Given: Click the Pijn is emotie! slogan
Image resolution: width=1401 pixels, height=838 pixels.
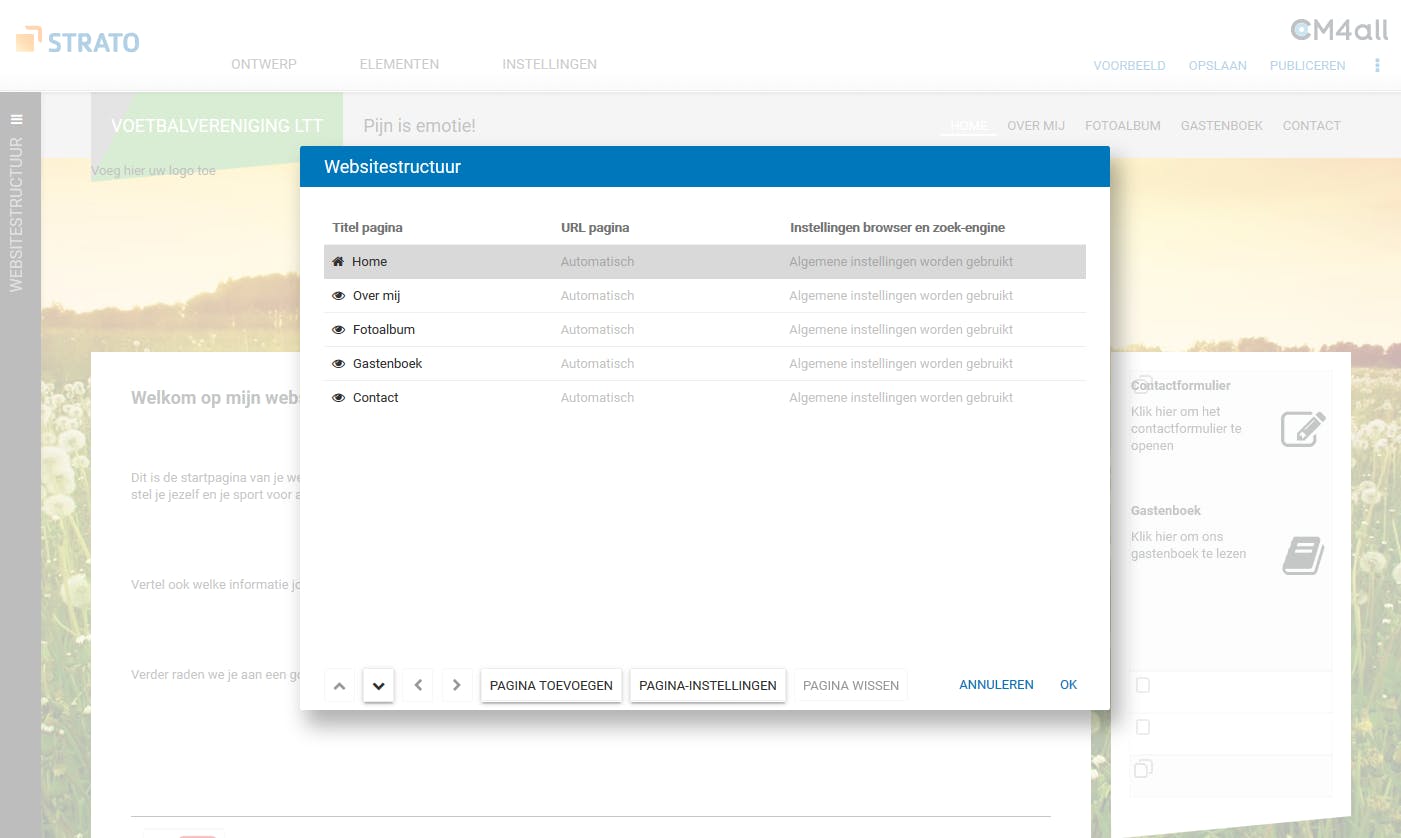Looking at the screenshot, I should [x=419, y=126].
